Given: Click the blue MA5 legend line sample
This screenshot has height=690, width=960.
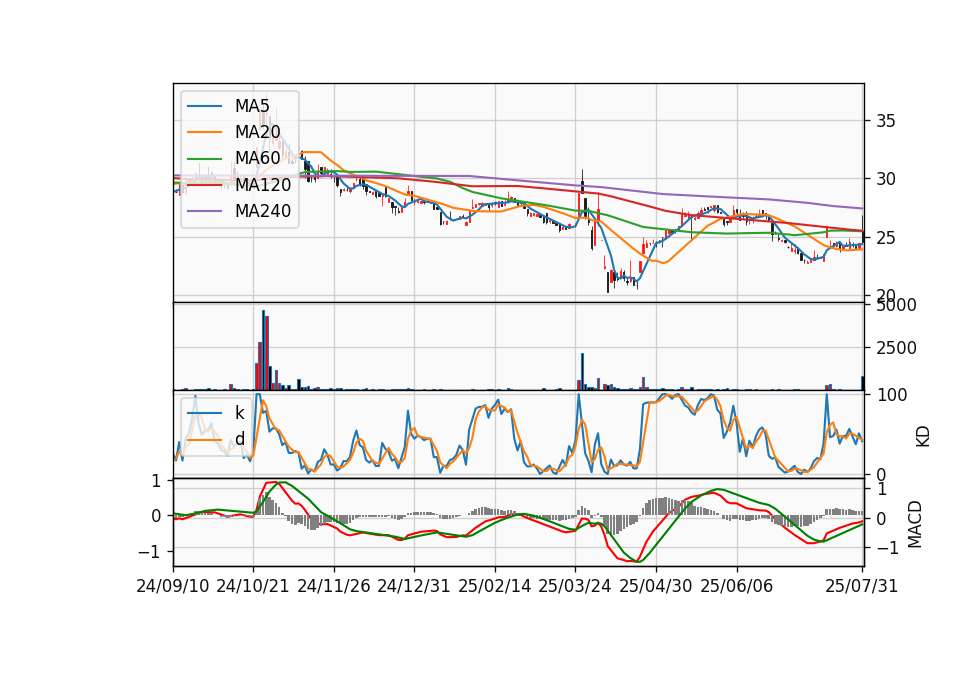Looking at the screenshot, I should 204,106.
